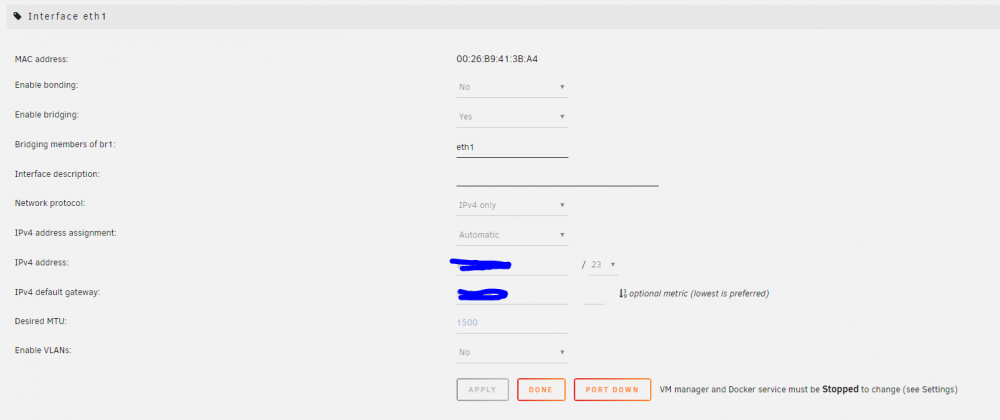Click the optional metric hint text
The image size is (1000, 420).
tap(699, 294)
